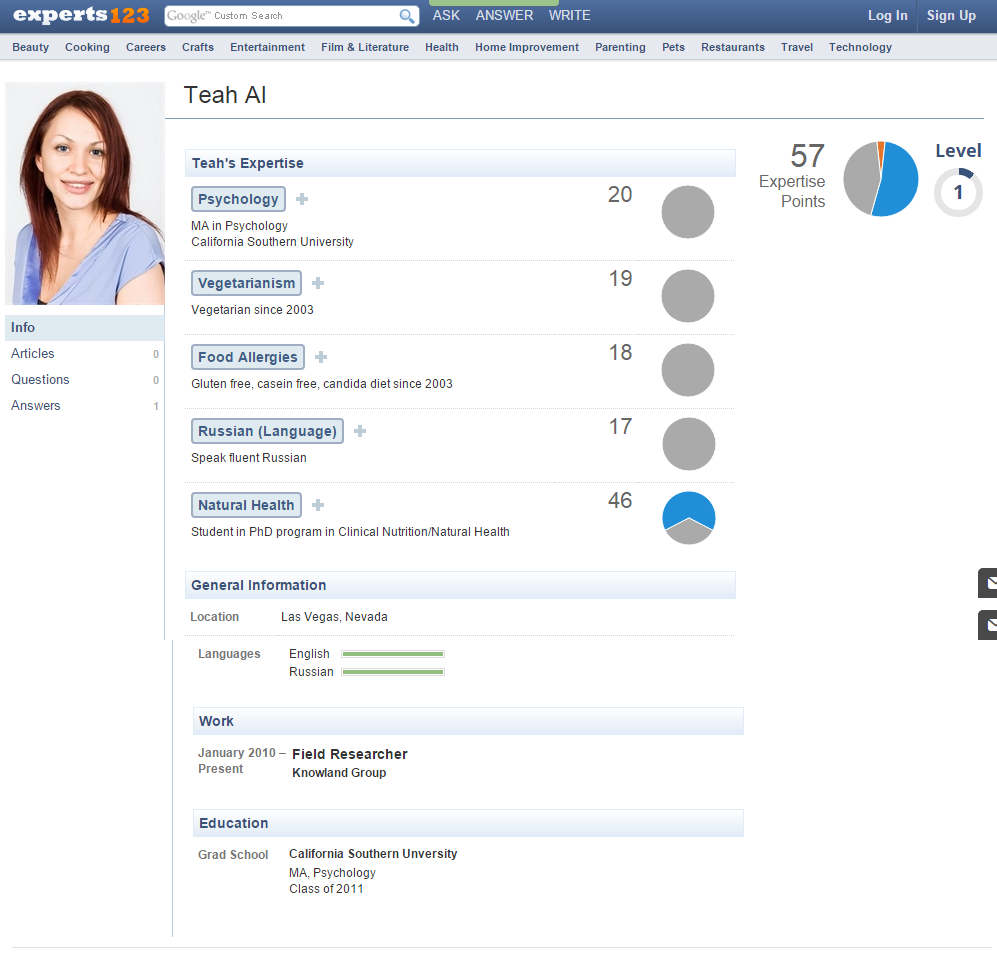Screen dimensions: 997x977
Task: Click 'Teah Al' profile name heading
Action: click(225, 95)
